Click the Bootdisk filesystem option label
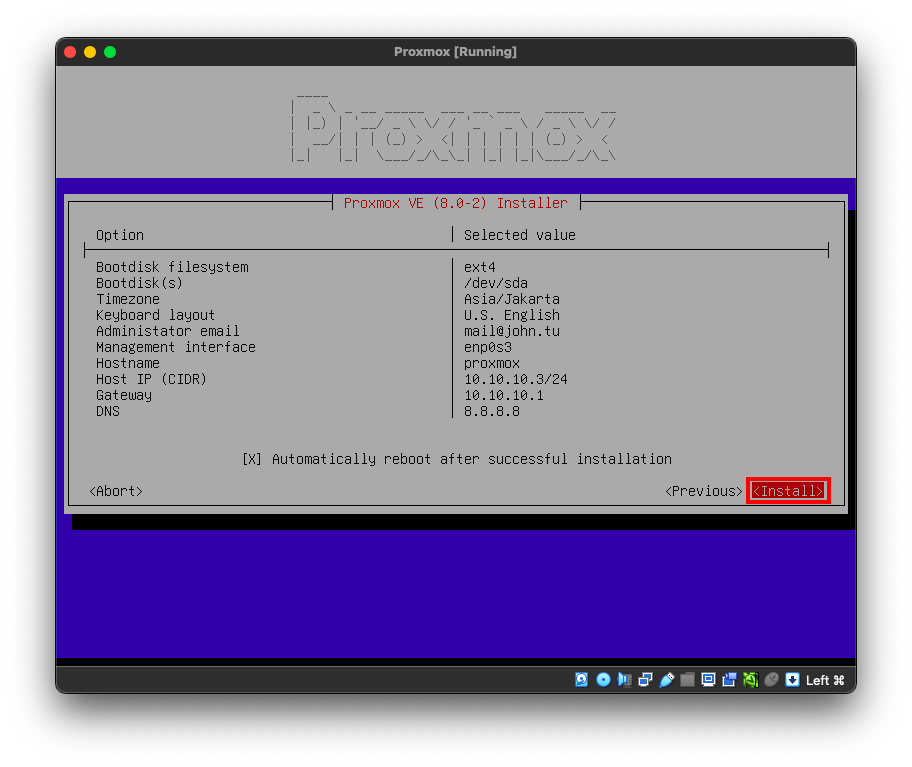This screenshot has width=912, height=767. tap(172, 267)
